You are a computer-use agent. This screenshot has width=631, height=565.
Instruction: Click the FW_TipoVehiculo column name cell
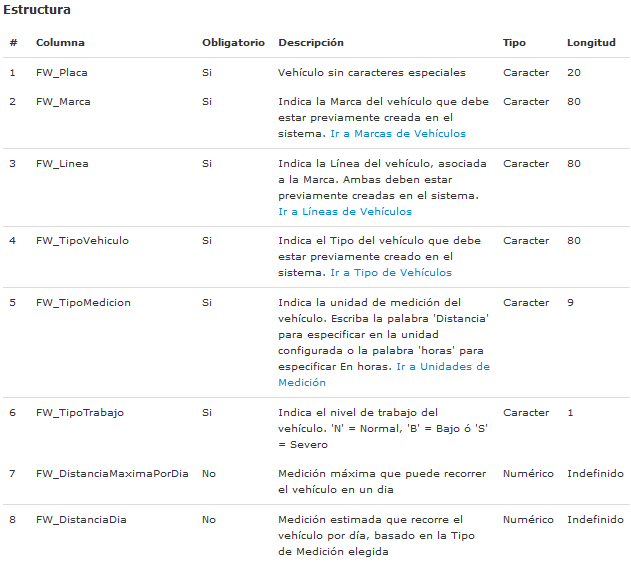pyautogui.click(x=82, y=240)
